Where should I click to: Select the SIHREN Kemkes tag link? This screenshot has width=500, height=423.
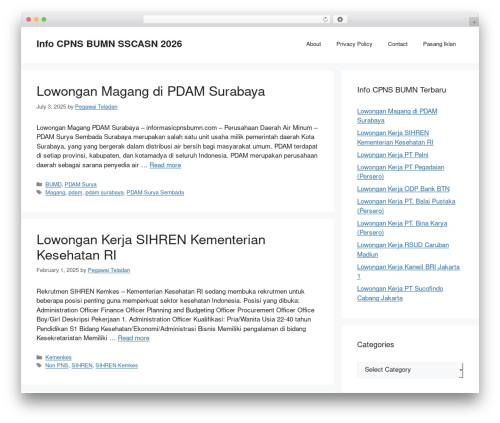pyautogui.click(x=117, y=365)
